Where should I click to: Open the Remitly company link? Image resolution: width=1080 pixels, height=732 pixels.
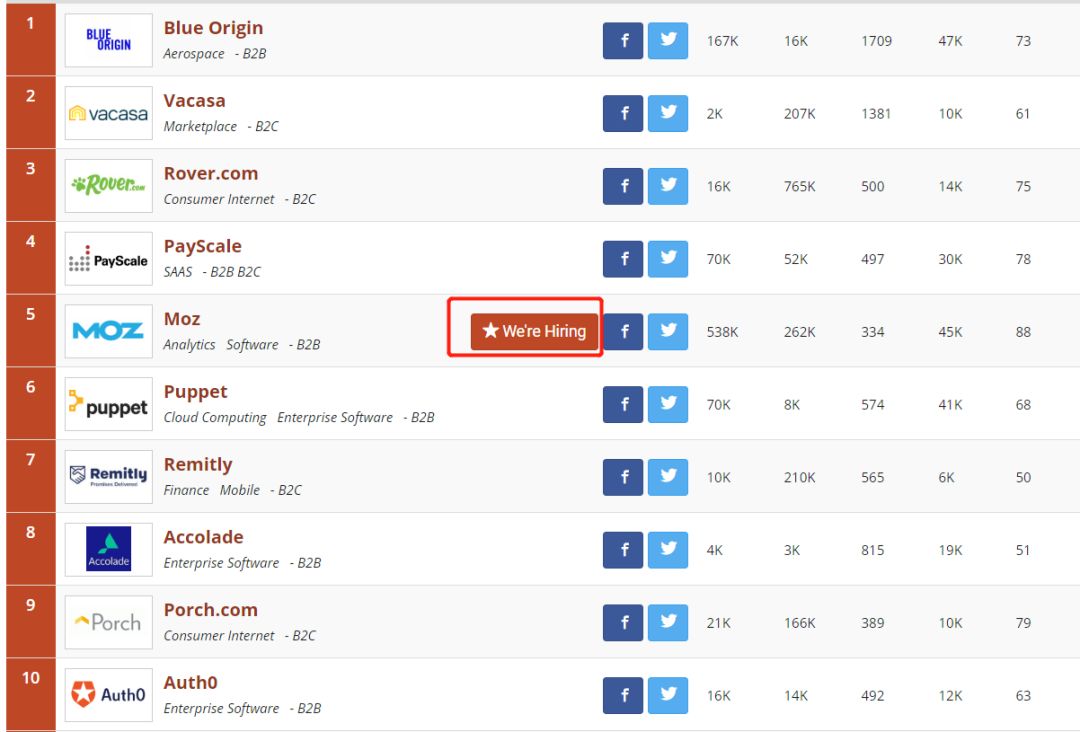click(x=198, y=465)
